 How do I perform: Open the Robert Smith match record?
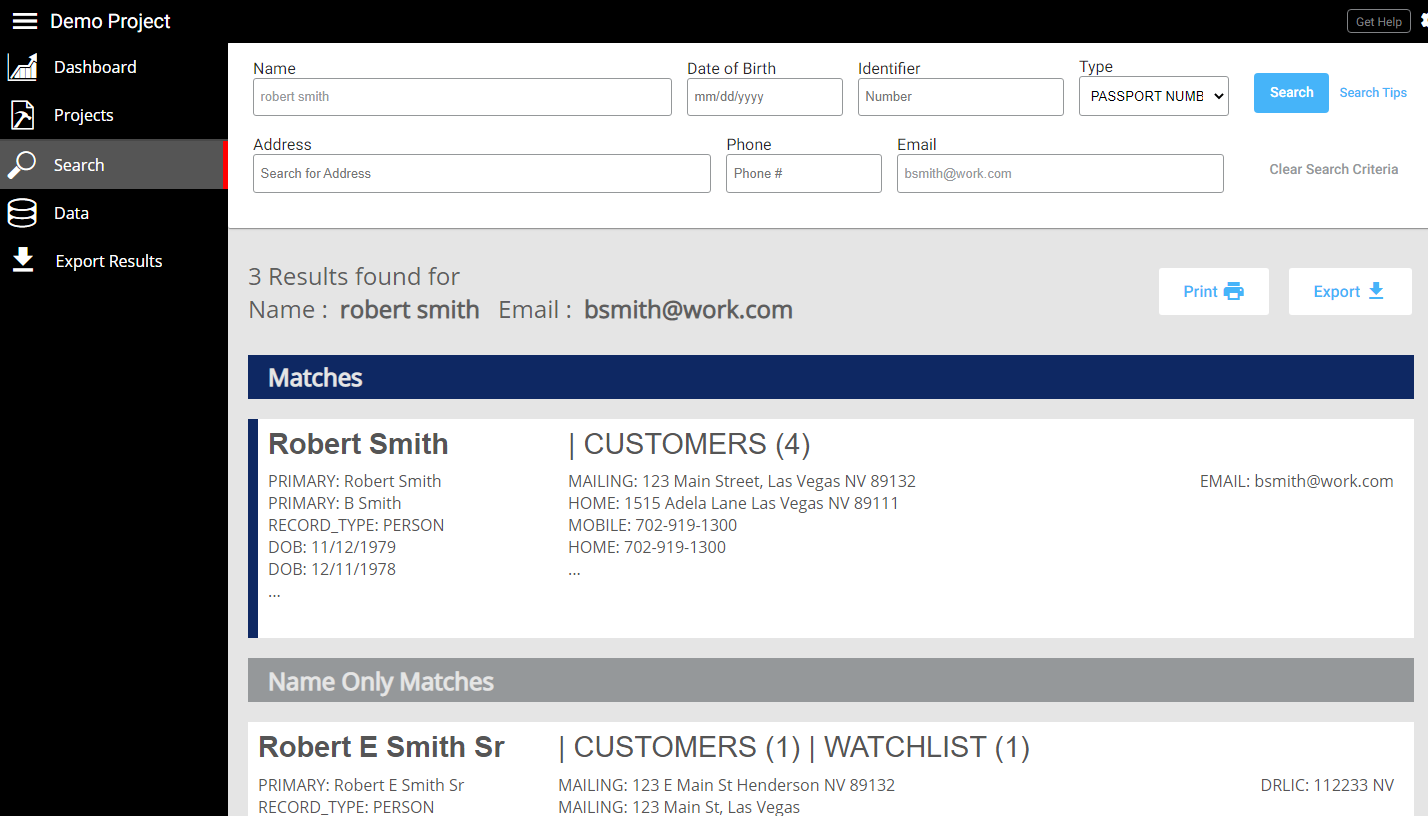[358, 444]
